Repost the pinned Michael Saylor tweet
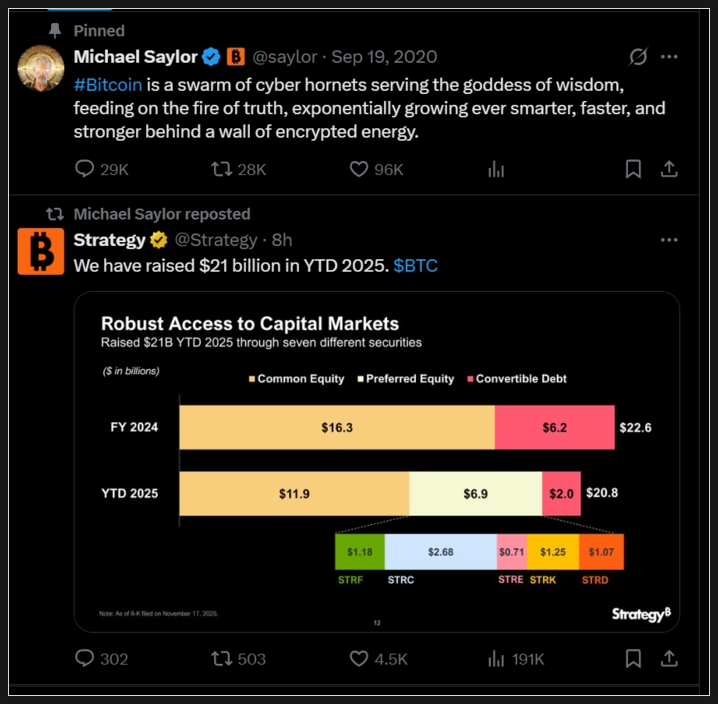The width and height of the screenshot is (718, 704). point(222,169)
